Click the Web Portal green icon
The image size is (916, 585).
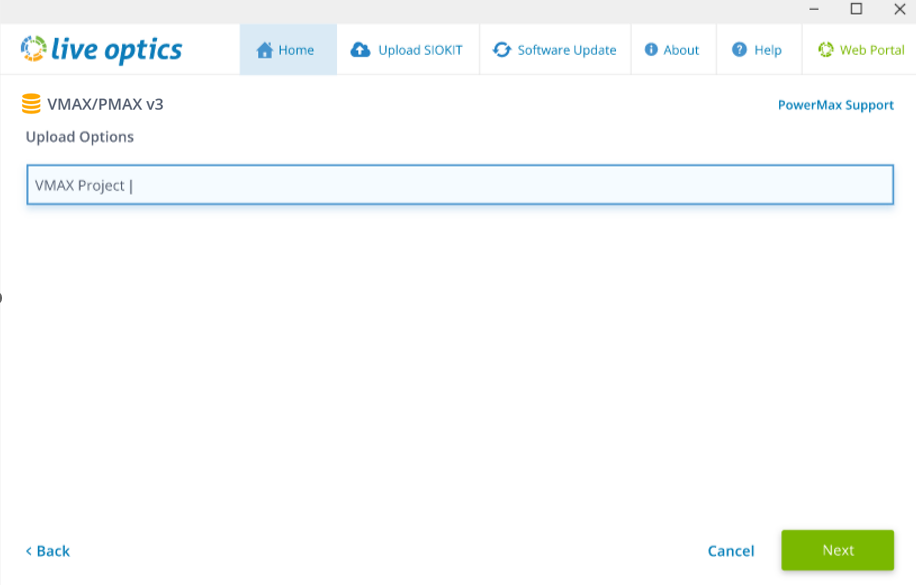point(826,50)
